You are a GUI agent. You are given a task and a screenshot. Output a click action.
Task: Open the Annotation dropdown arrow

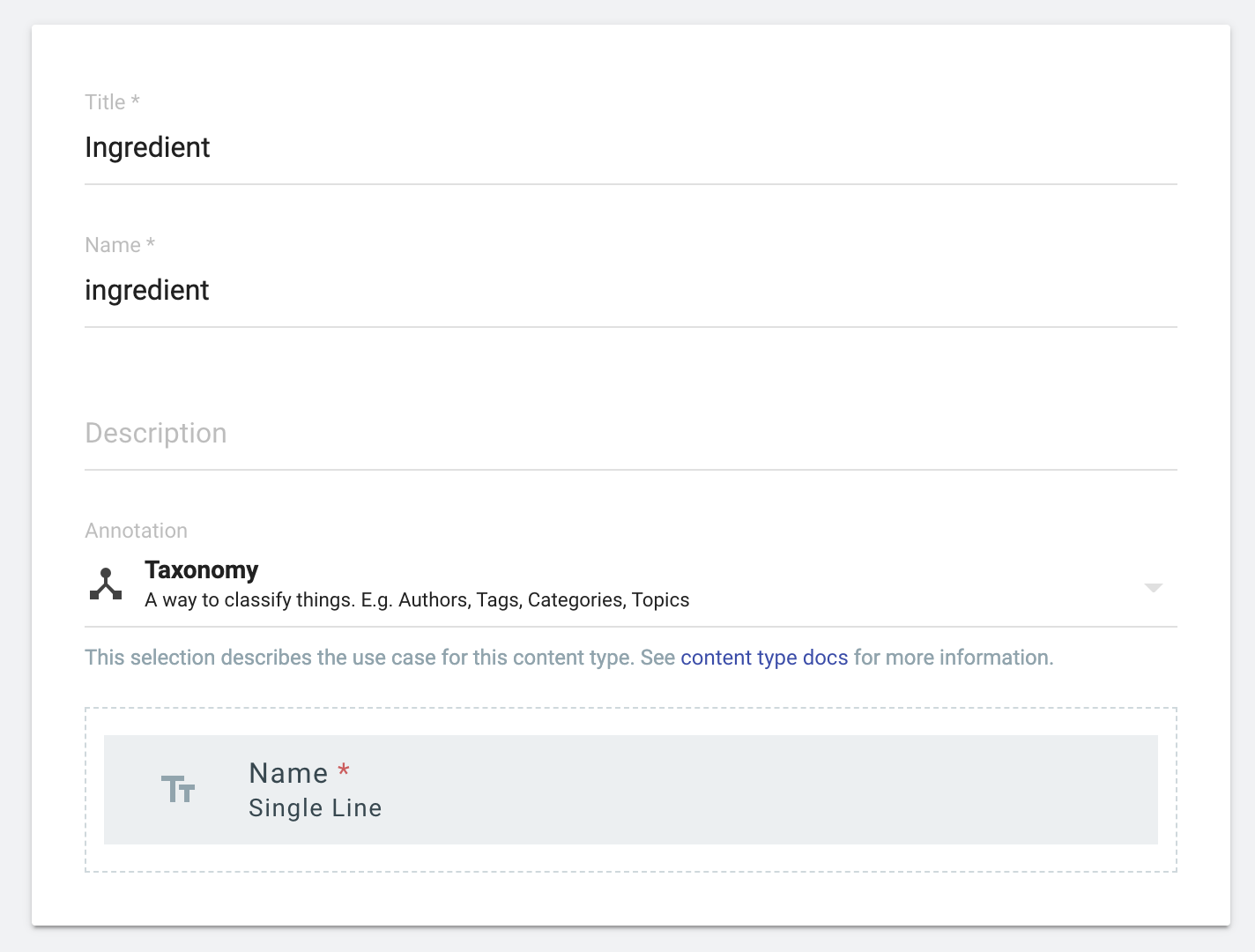coord(1153,587)
